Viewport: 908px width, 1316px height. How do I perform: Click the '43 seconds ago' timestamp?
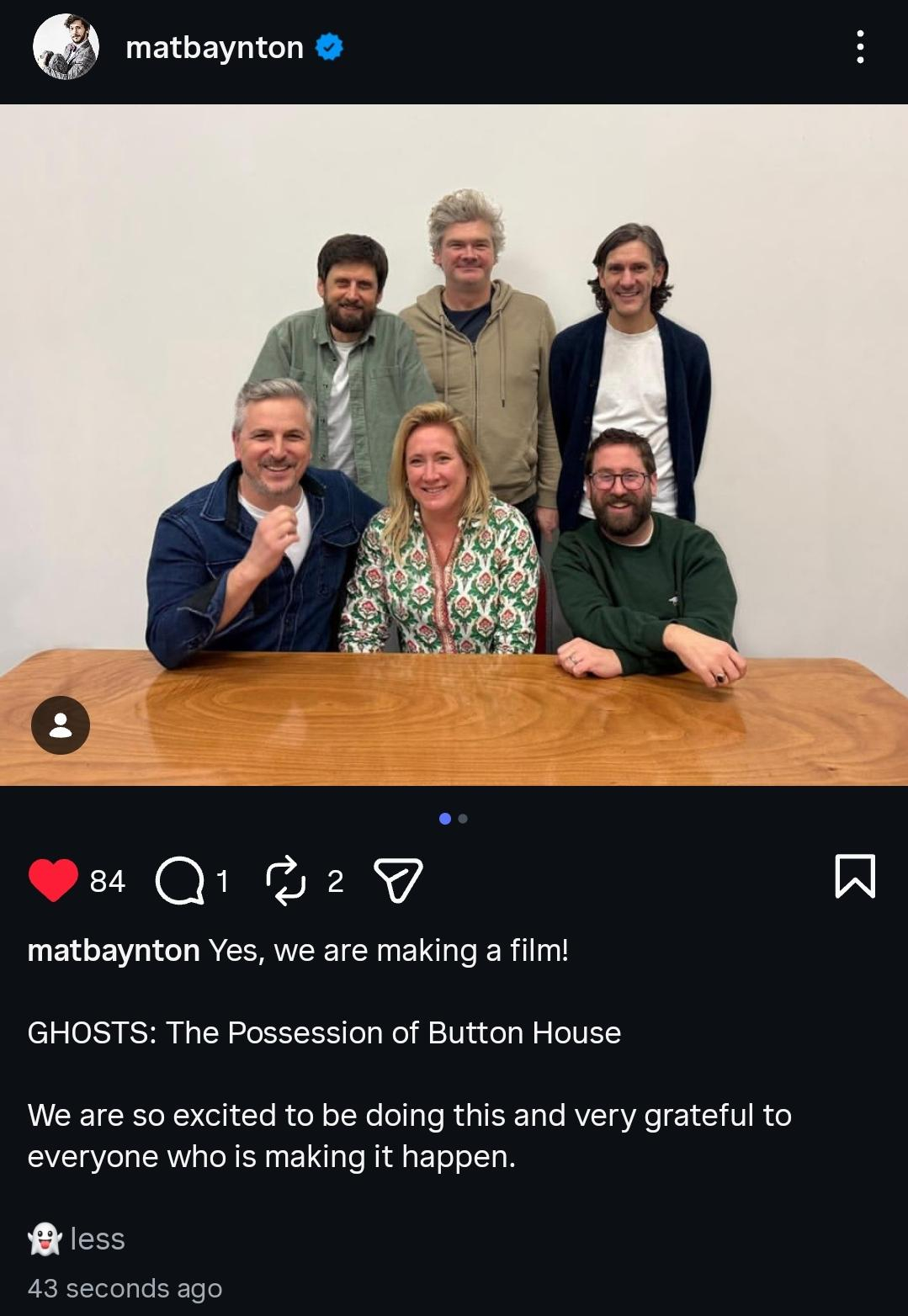(125, 1288)
